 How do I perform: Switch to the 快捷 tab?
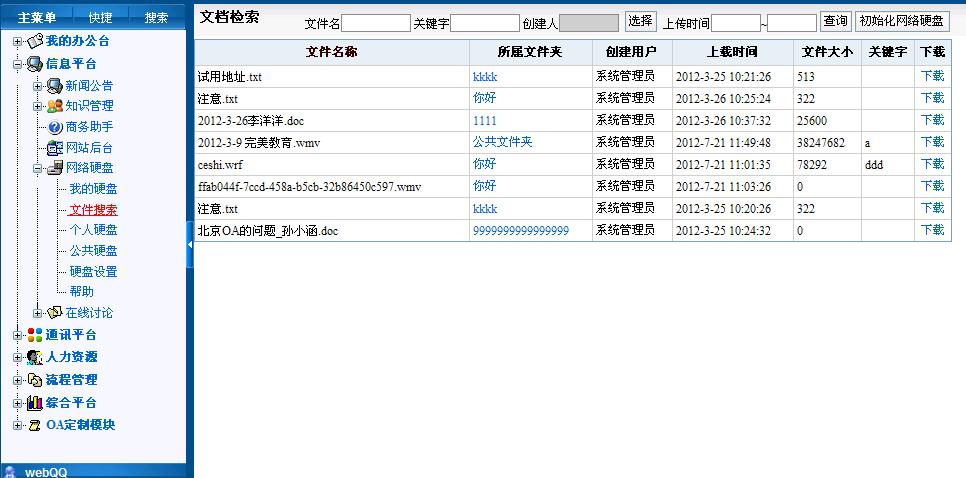point(100,18)
